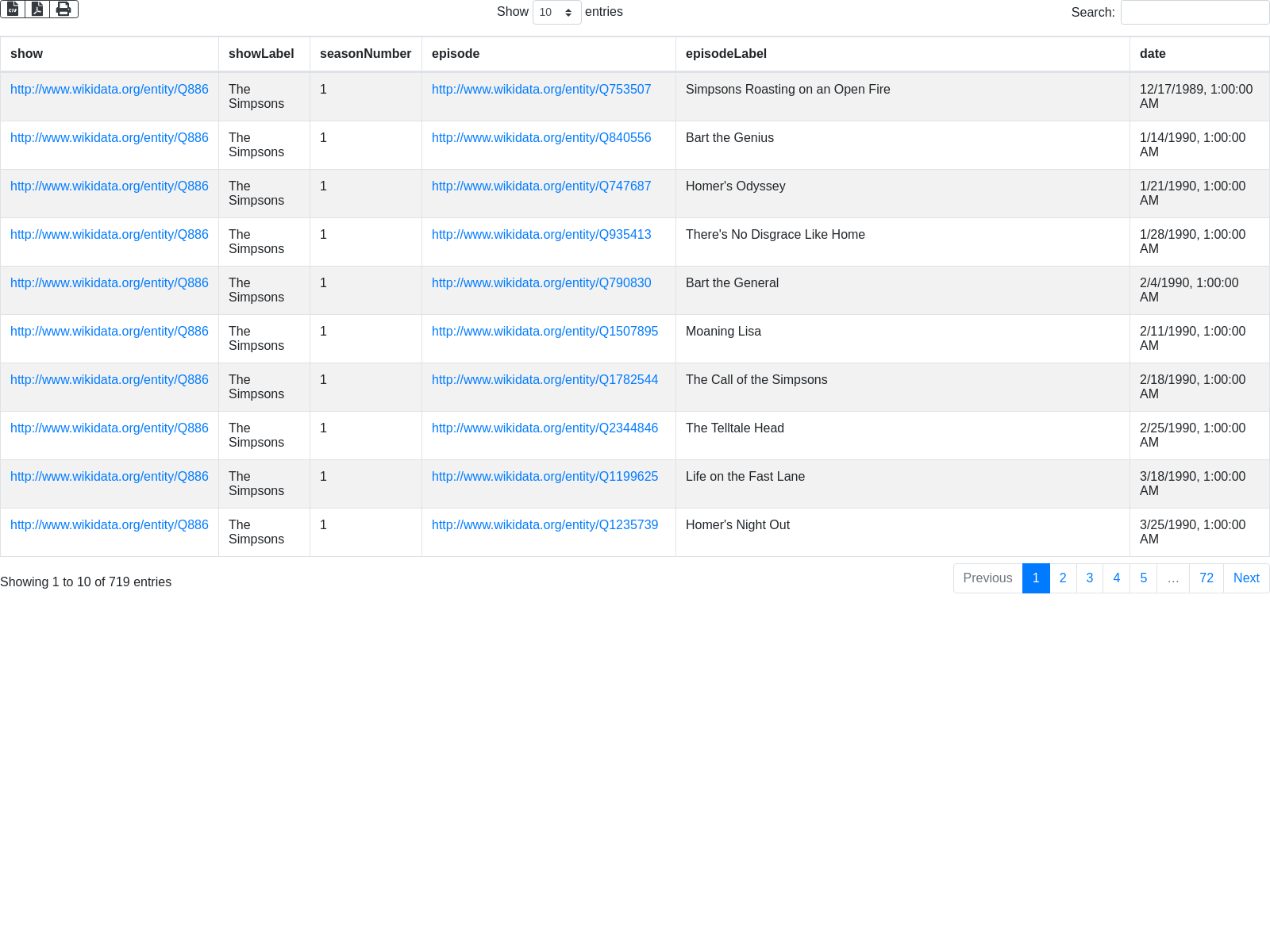Open the Q886 link in the first row
1270x952 pixels.
click(x=110, y=90)
